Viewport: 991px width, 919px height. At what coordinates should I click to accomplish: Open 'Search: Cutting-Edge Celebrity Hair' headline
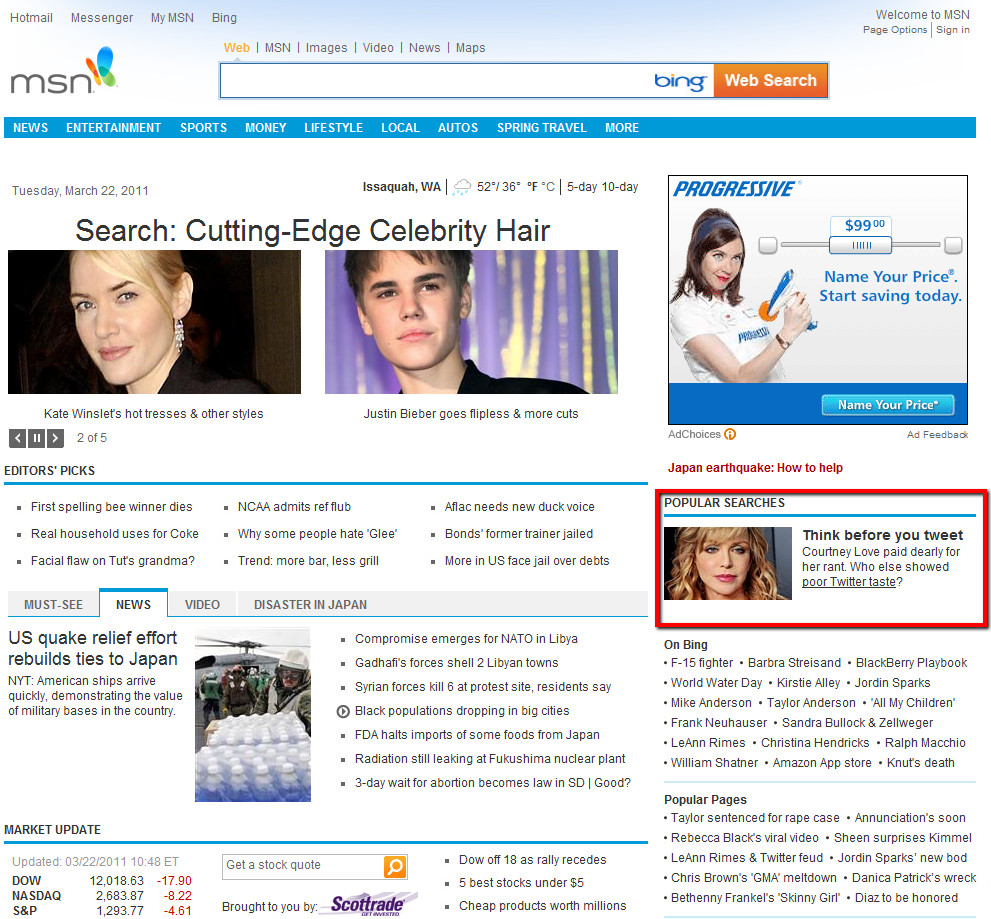click(313, 231)
